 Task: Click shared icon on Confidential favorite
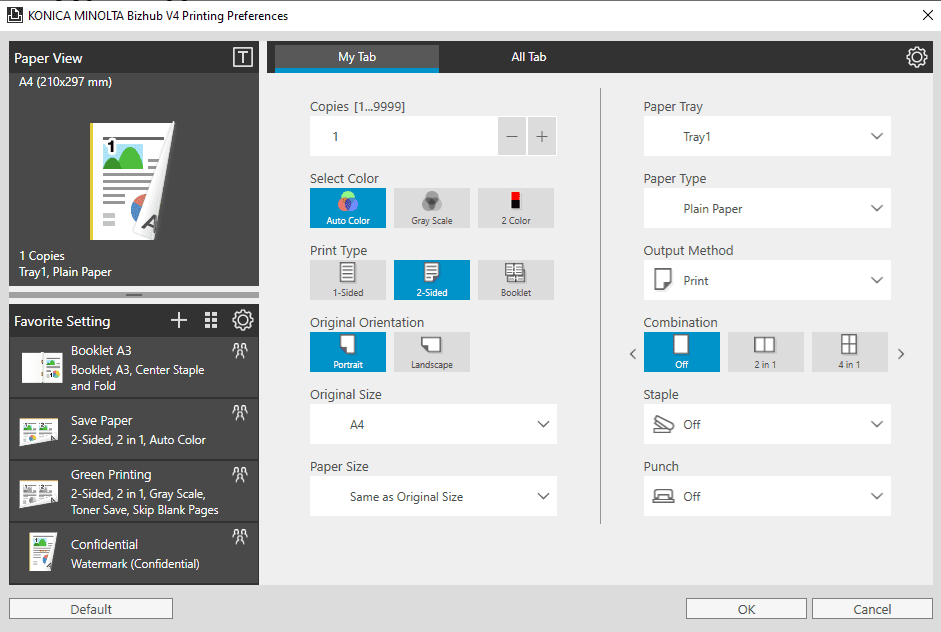click(240, 536)
